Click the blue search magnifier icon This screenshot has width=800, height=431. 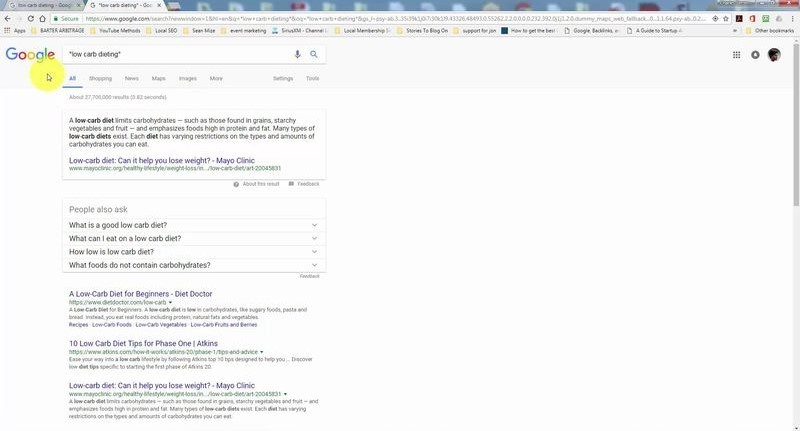(314, 55)
